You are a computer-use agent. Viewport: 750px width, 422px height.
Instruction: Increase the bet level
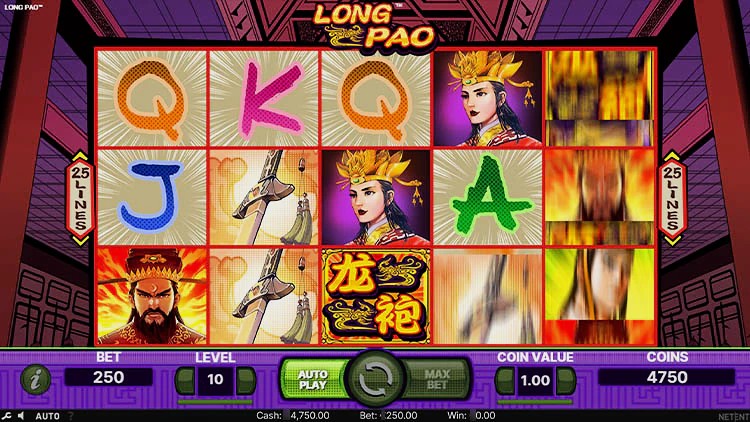coord(246,380)
